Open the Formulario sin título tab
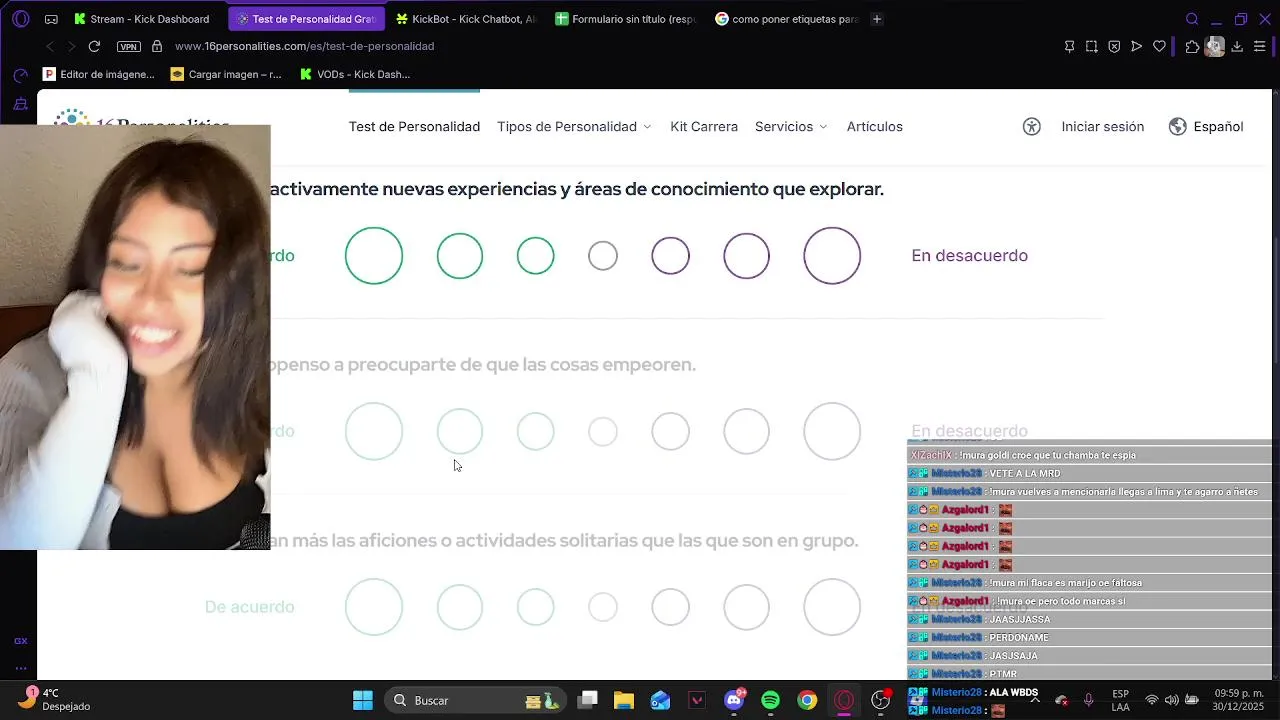This screenshot has width=1280, height=720. [627, 19]
